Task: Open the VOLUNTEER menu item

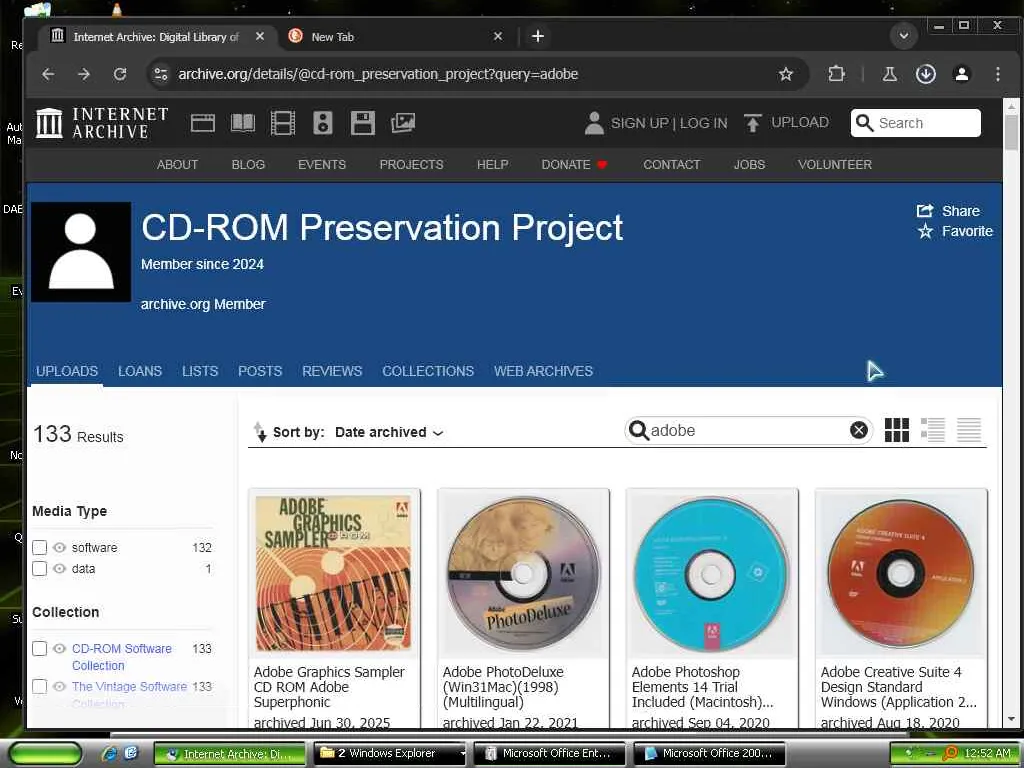Action: click(x=835, y=165)
